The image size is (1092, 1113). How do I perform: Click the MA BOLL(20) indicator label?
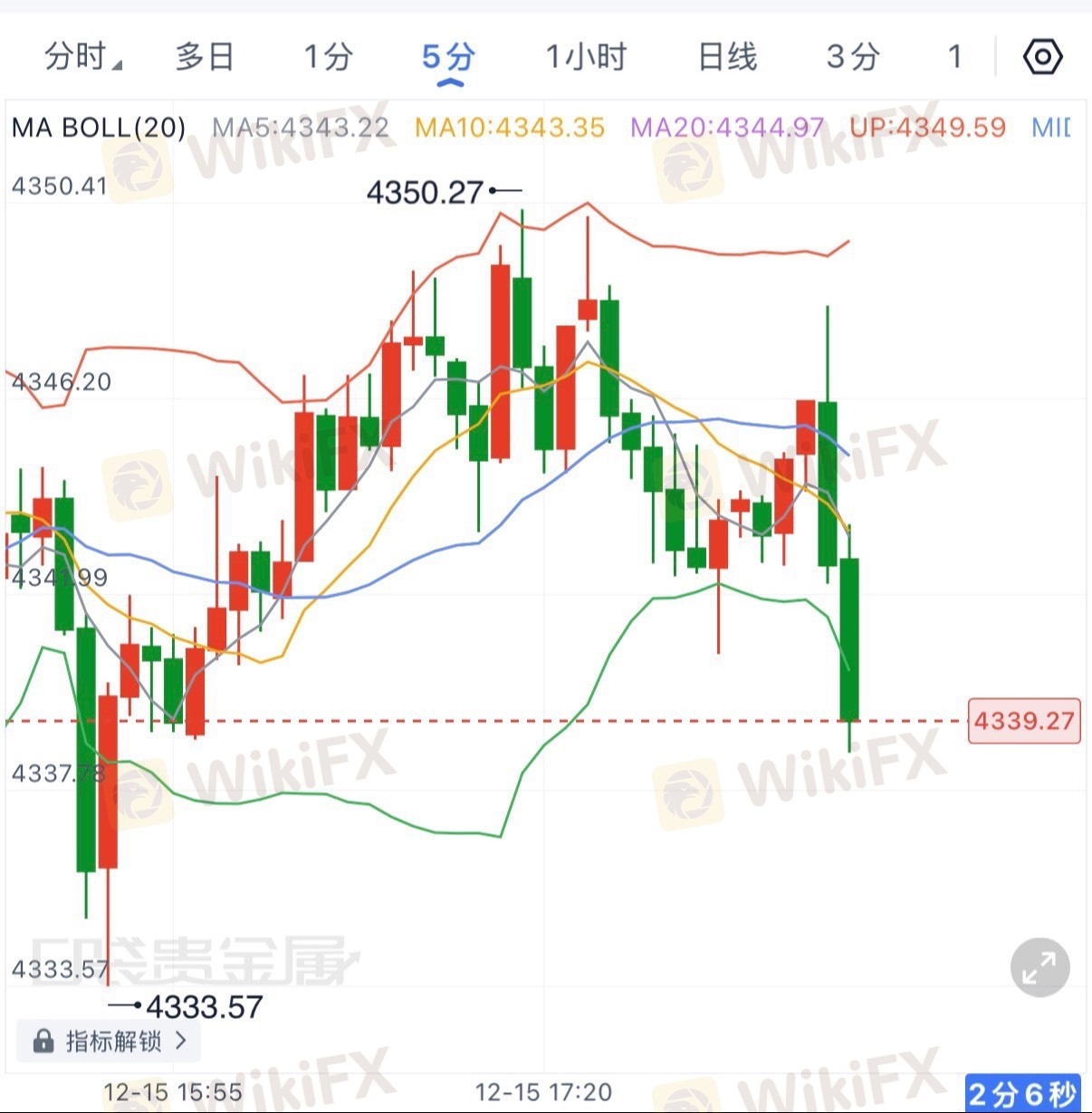click(x=99, y=128)
